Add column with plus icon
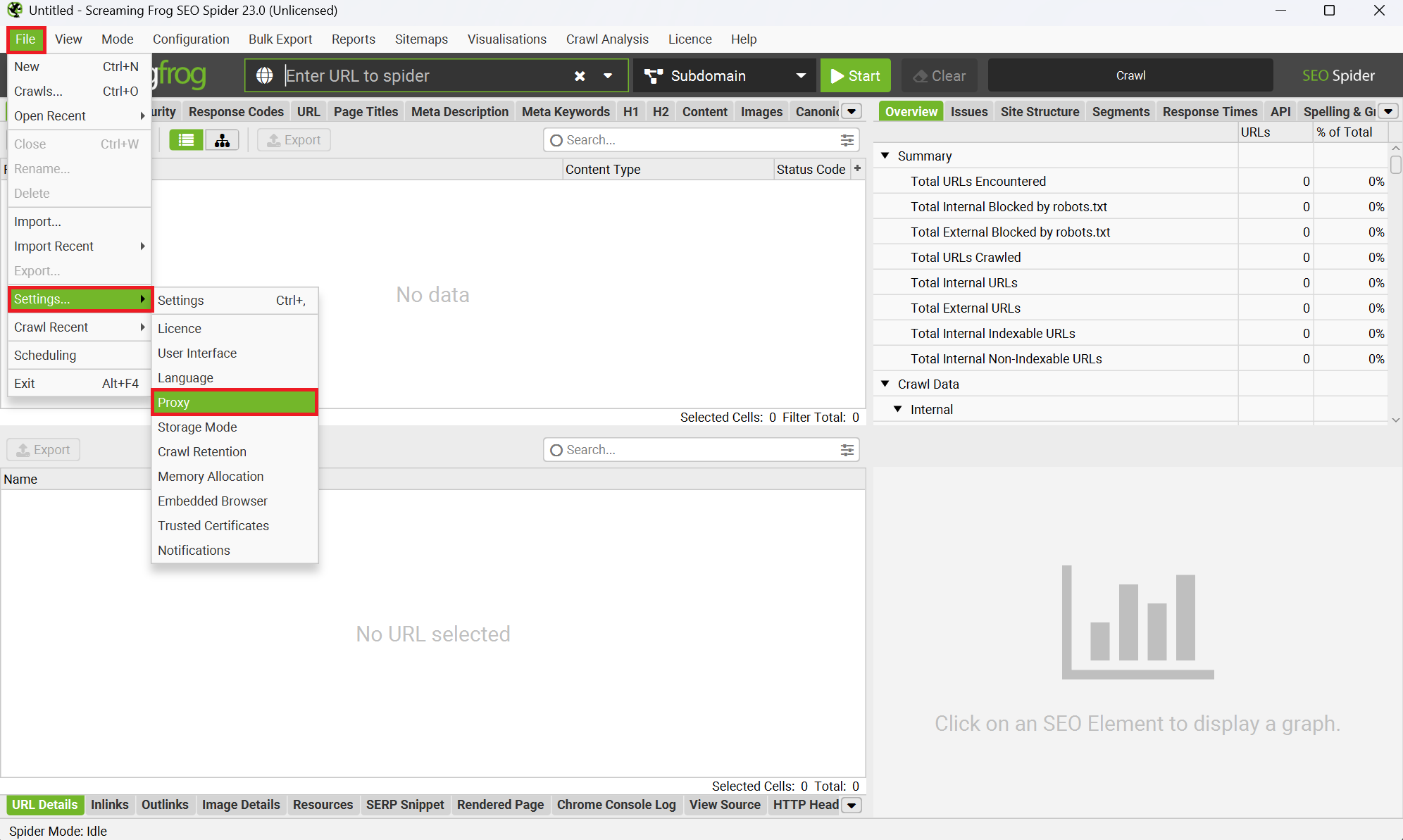The width and height of the screenshot is (1403, 840). click(857, 168)
